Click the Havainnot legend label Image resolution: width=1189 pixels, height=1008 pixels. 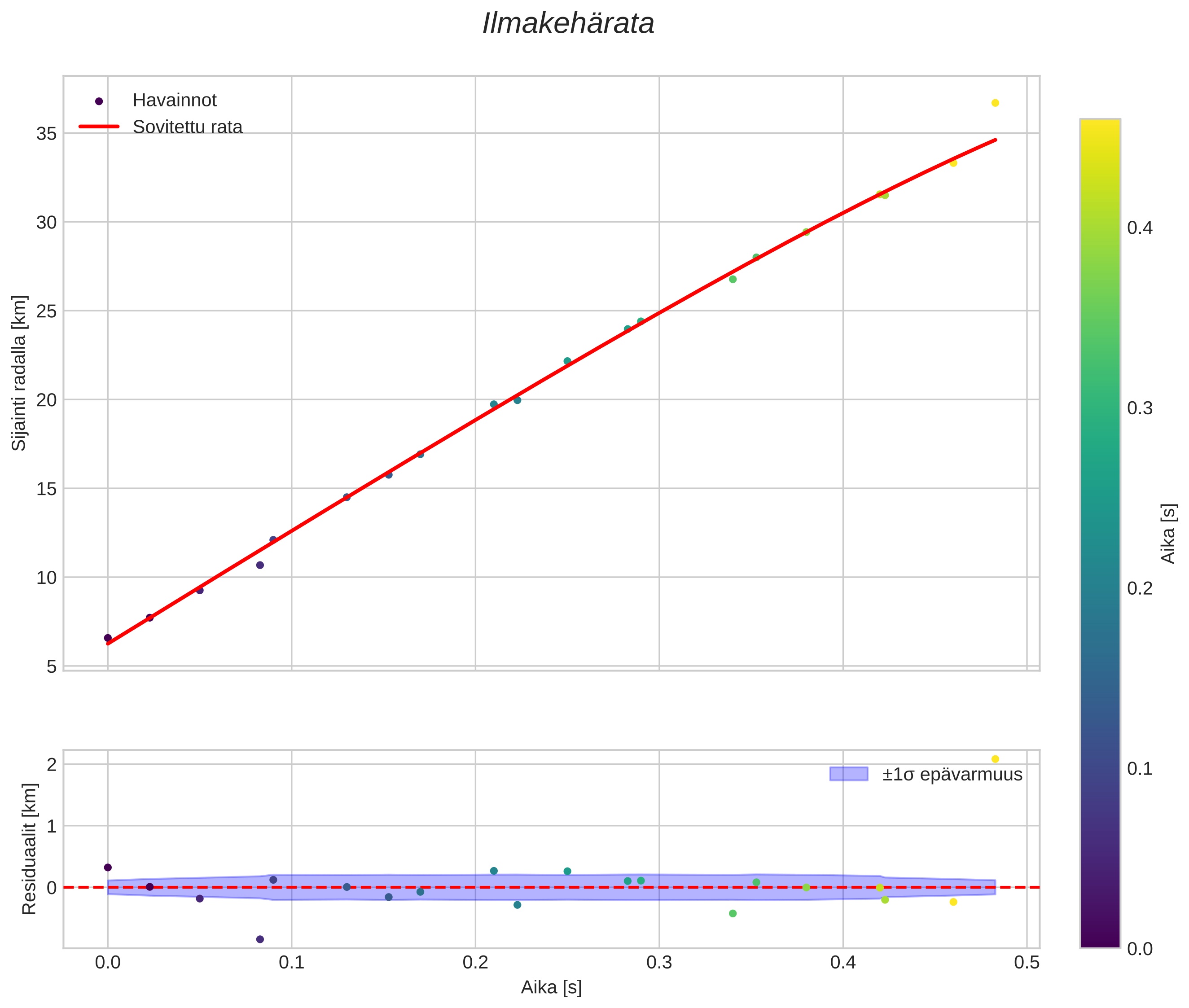174,101
